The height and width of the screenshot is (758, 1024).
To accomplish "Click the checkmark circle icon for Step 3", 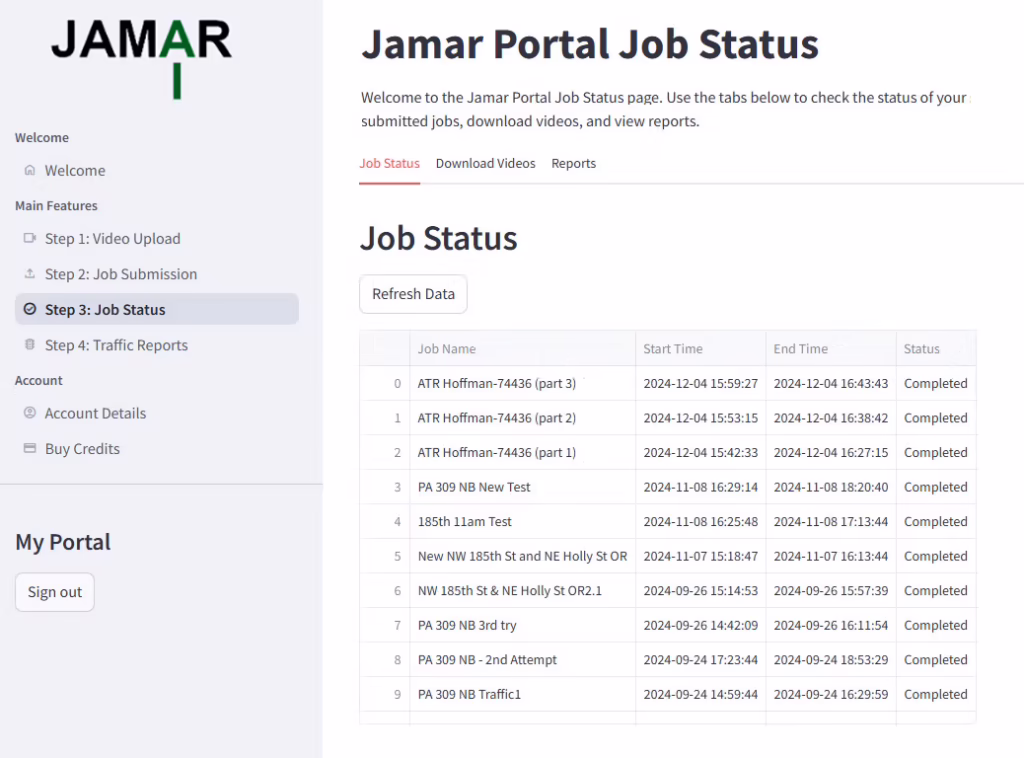I will point(29,309).
